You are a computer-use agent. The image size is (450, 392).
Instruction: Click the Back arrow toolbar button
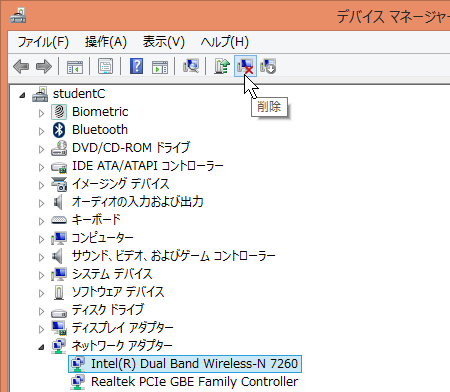(x=21, y=66)
